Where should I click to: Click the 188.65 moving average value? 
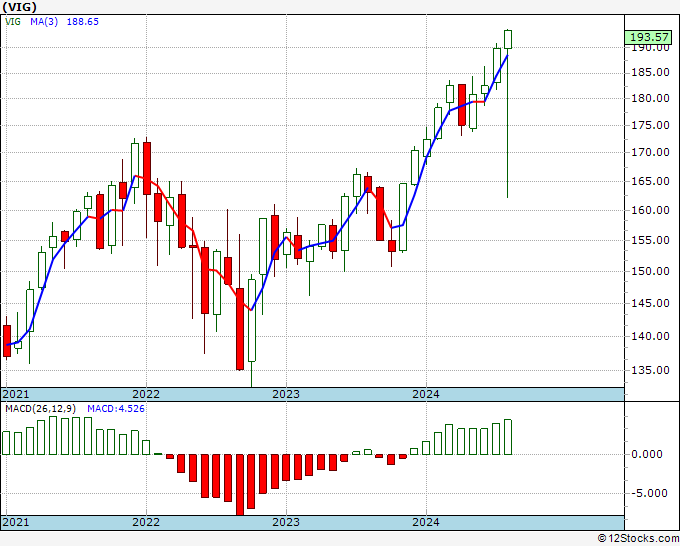(x=82, y=21)
